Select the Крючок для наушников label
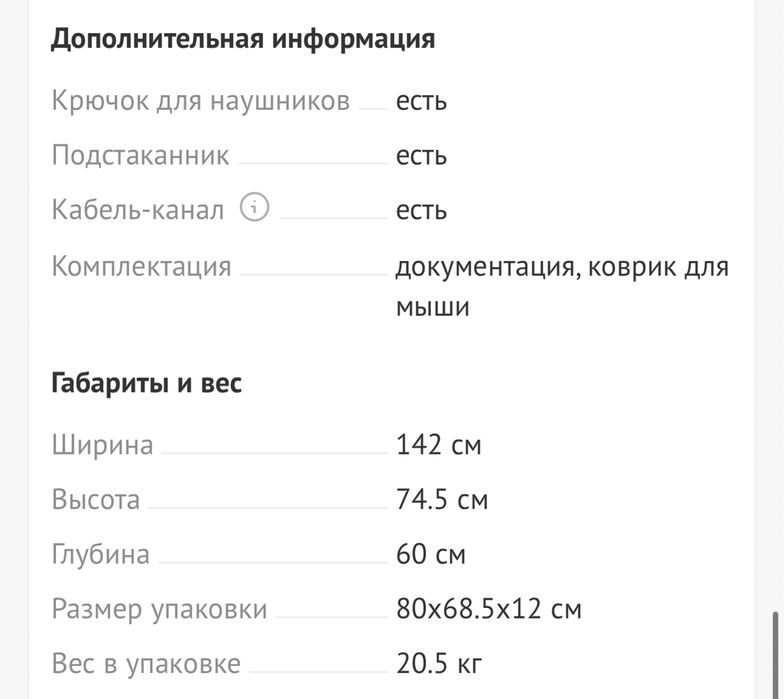Image resolution: width=784 pixels, height=699 pixels. [x=200, y=101]
